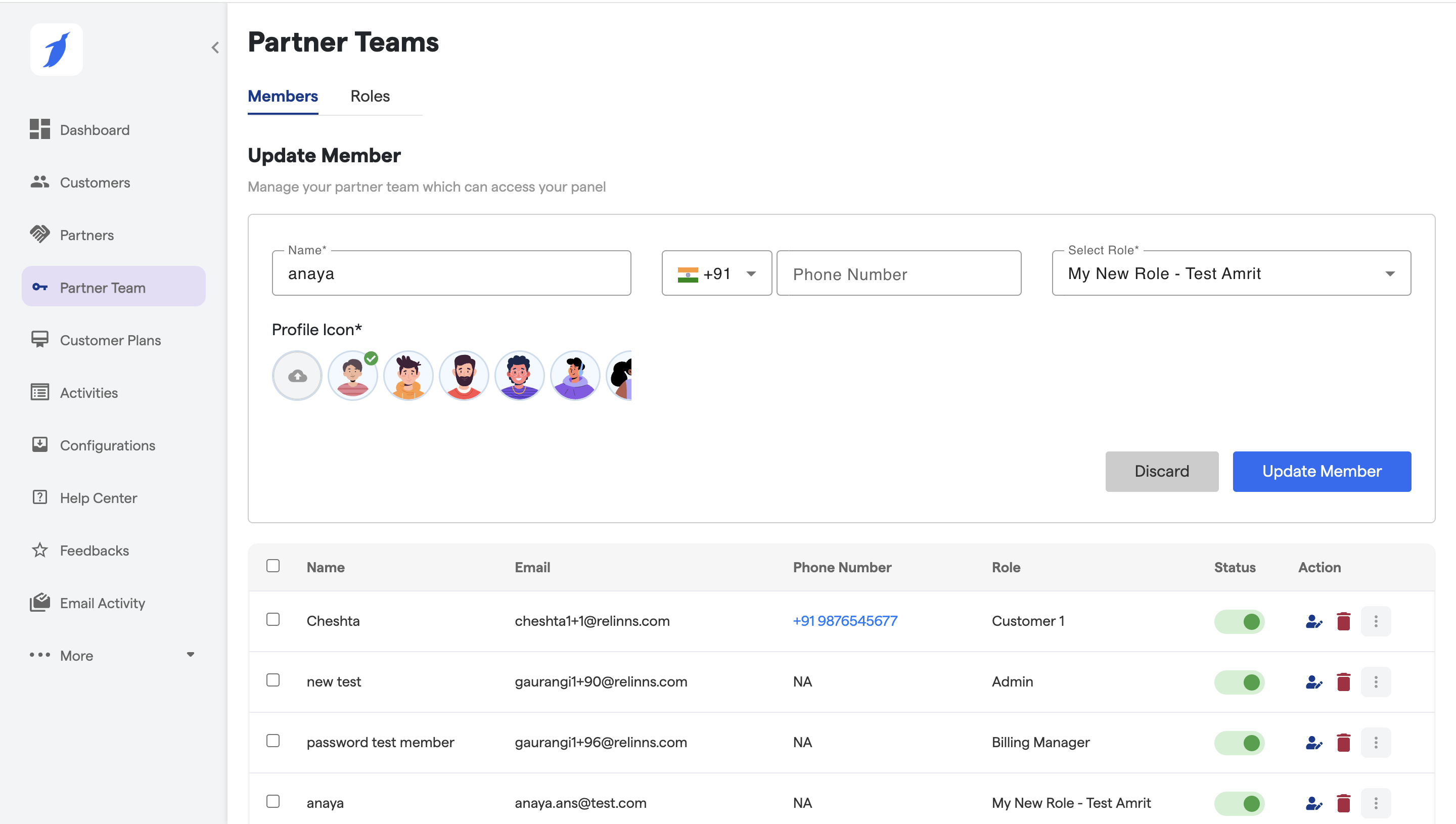Open the Feedbacks star menu item
This screenshot has width=1456, height=824.
click(x=94, y=550)
